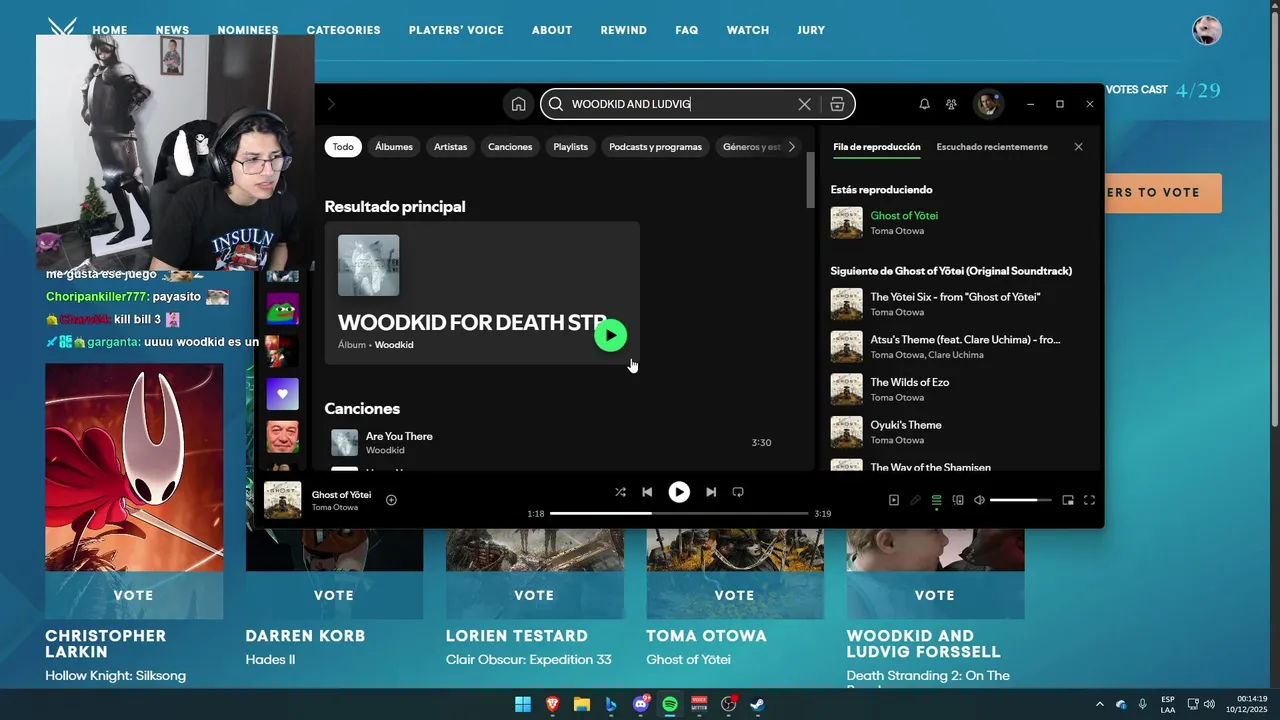Mute Spotify with the volume icon

pos(979,500)
